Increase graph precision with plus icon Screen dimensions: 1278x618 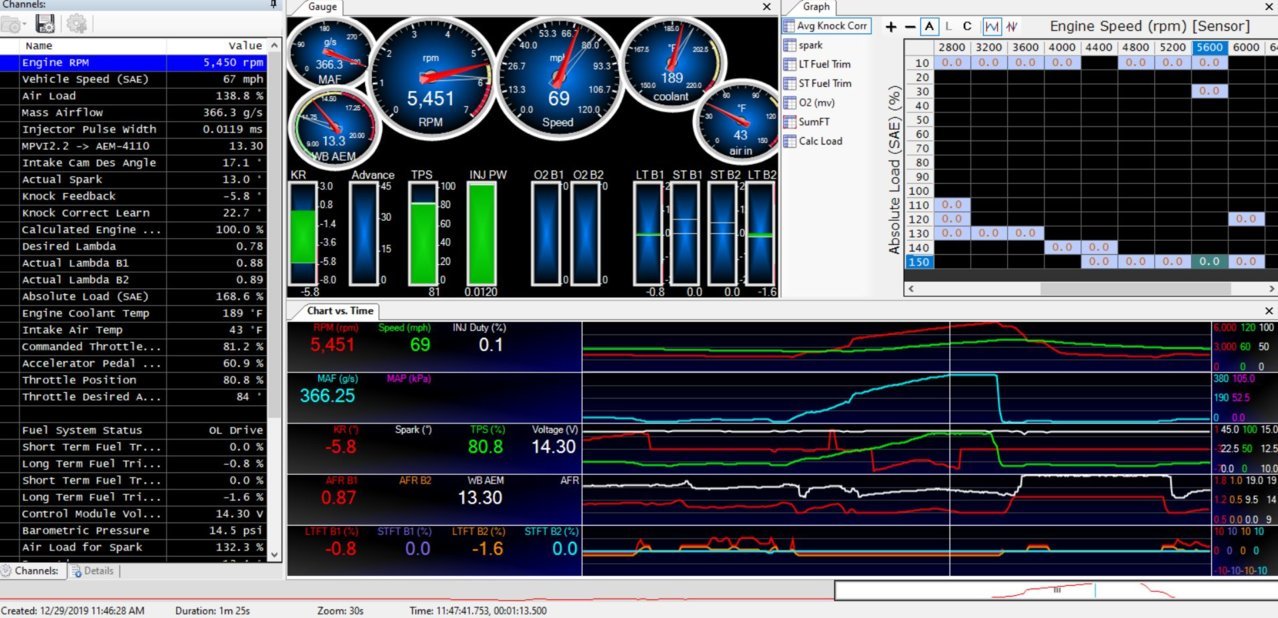[x=891, y=27]
